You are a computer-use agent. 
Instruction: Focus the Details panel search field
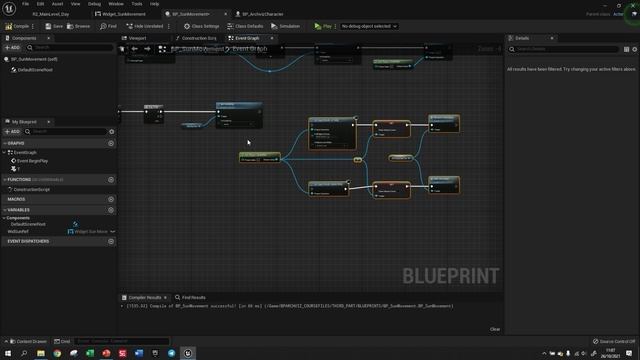(x=563, y=49)
